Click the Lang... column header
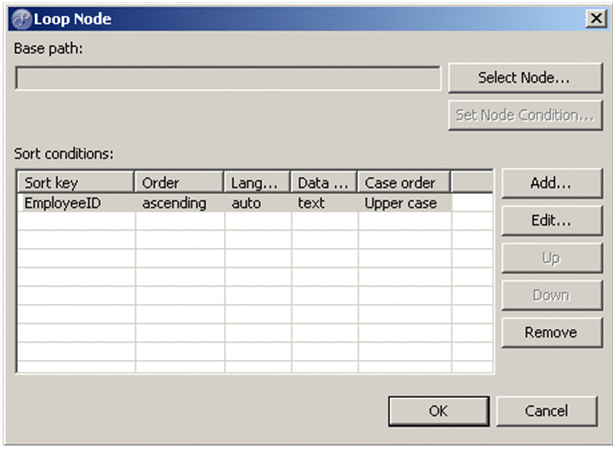The image size is (616, 449). coord(257,183)
